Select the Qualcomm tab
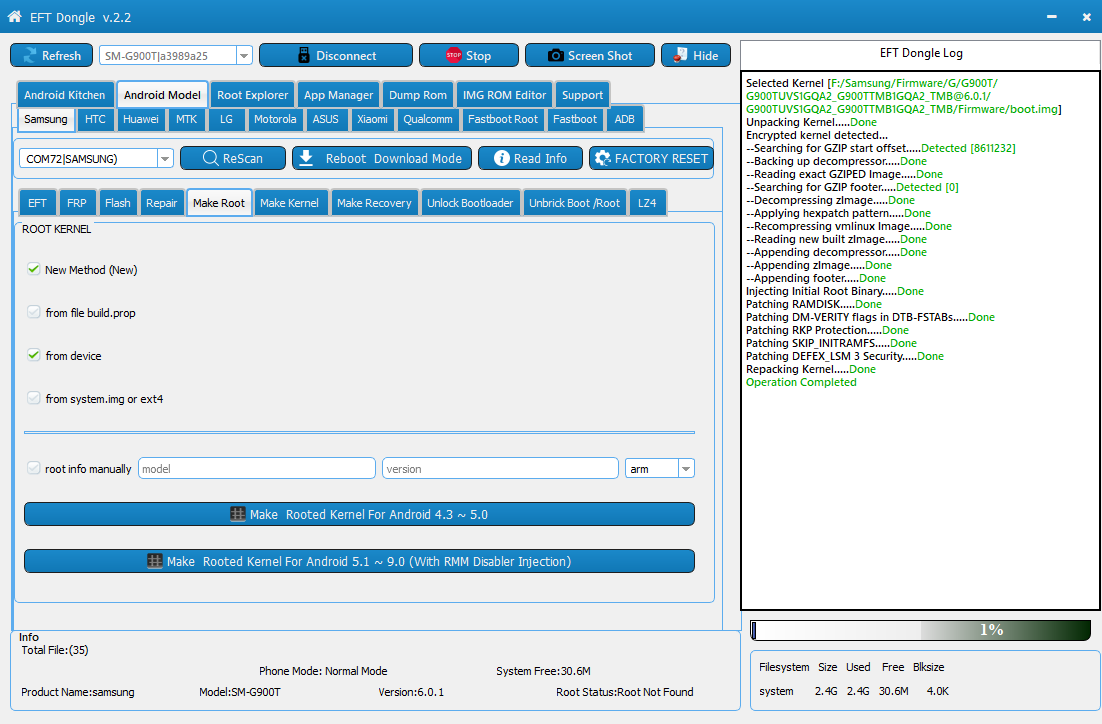Screen dimensions: 1102x724 (428, 119)
